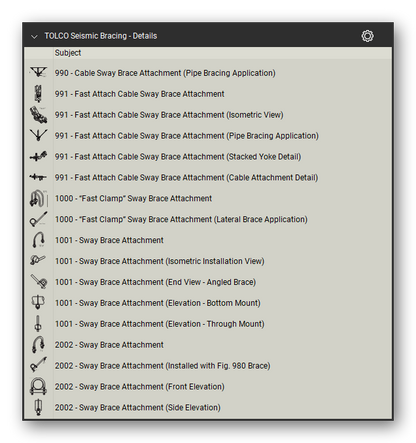Select 1001 (Elevation - Through Mount) text
This screenshot has width=416, height=443.
160,324
